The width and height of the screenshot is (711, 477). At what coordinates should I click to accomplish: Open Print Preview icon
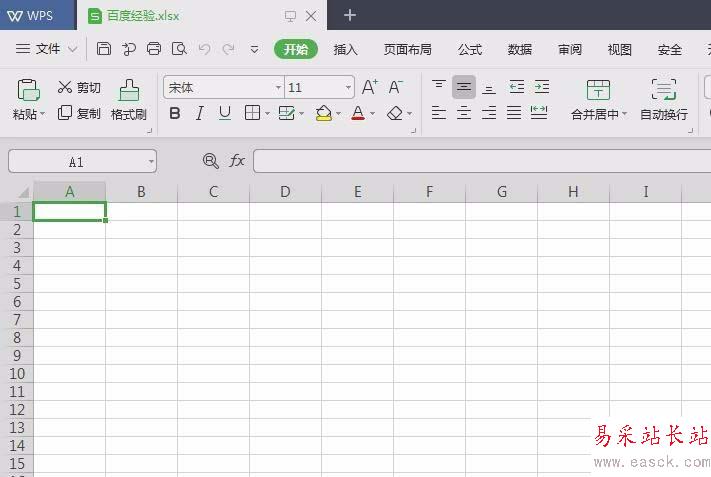click(x=179, y=49)
